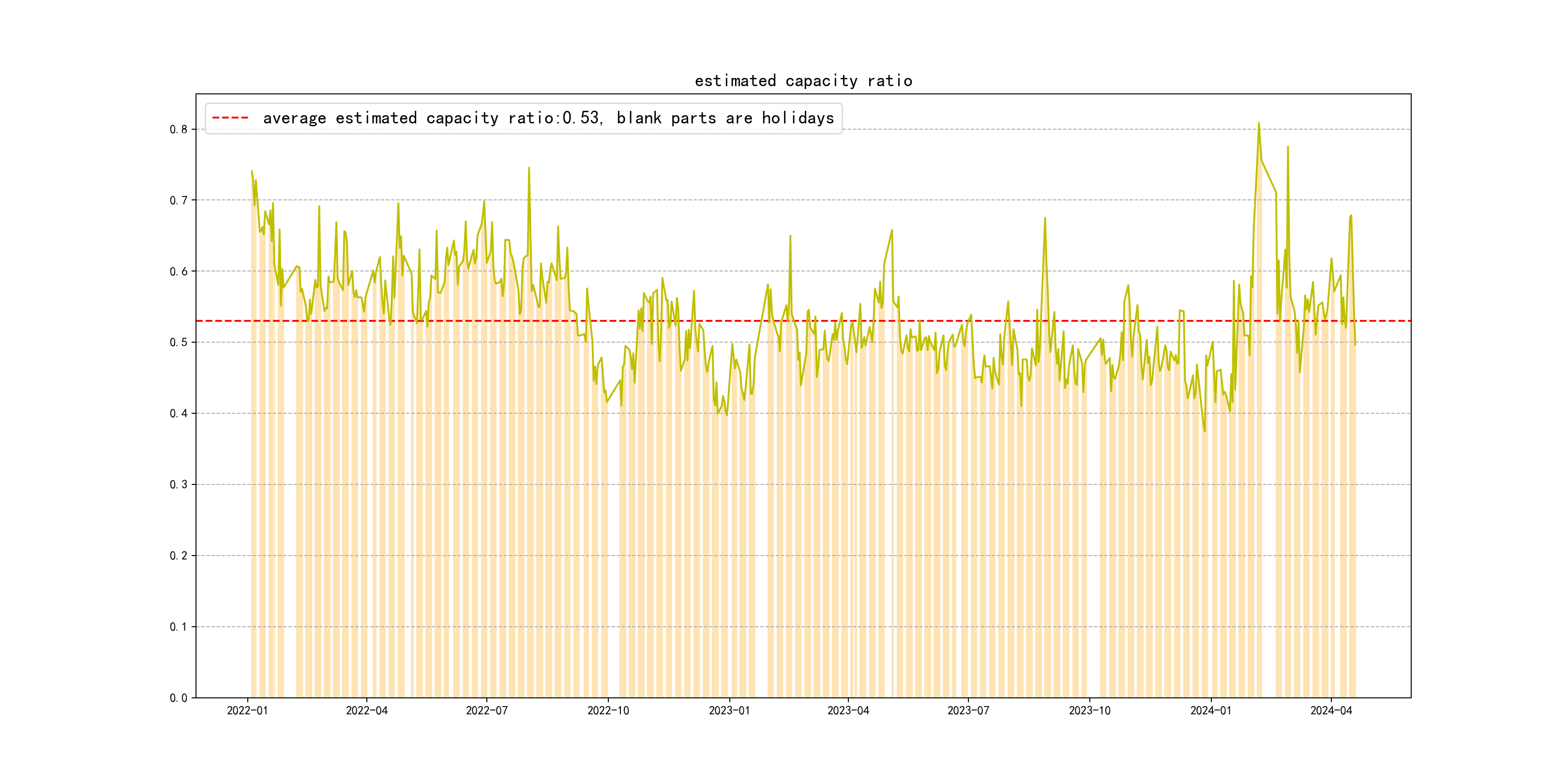Viewport: 1568px width, 784px height.
Task: Click the 0.3 y-axis tick label
Action: coord(179,484)
